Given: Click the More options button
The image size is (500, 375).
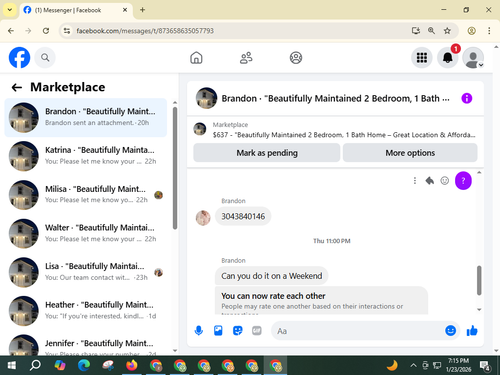Looking at the screenshot, I should (410, 153).
